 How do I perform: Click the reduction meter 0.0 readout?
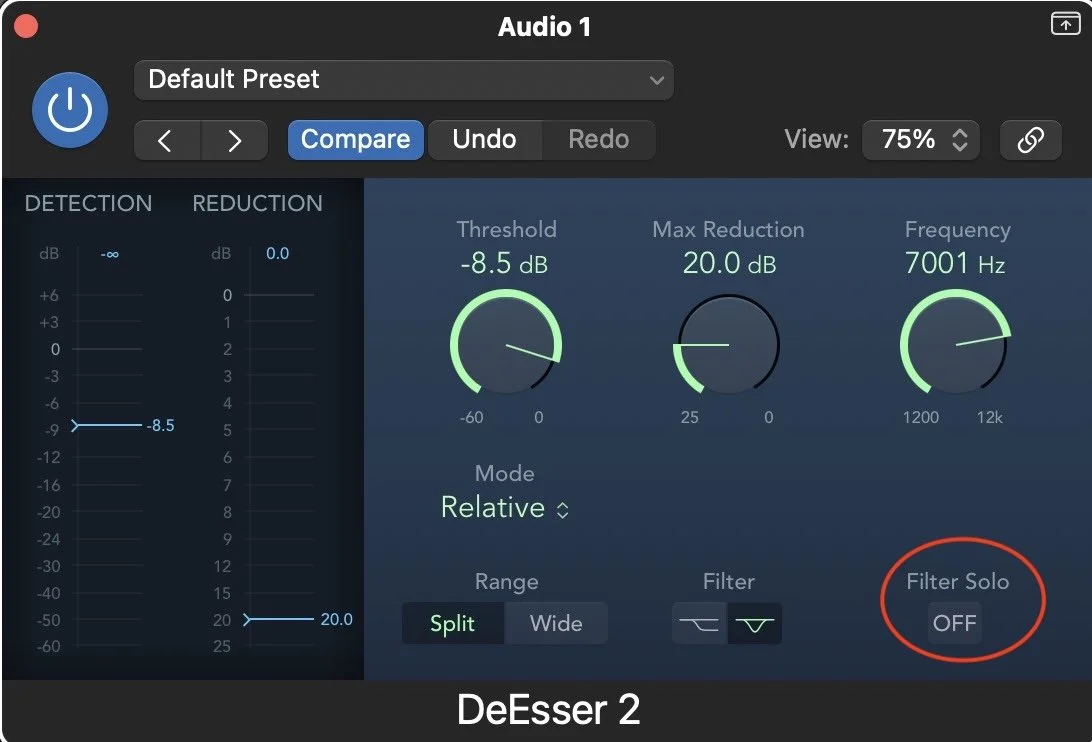coord(277,254)
